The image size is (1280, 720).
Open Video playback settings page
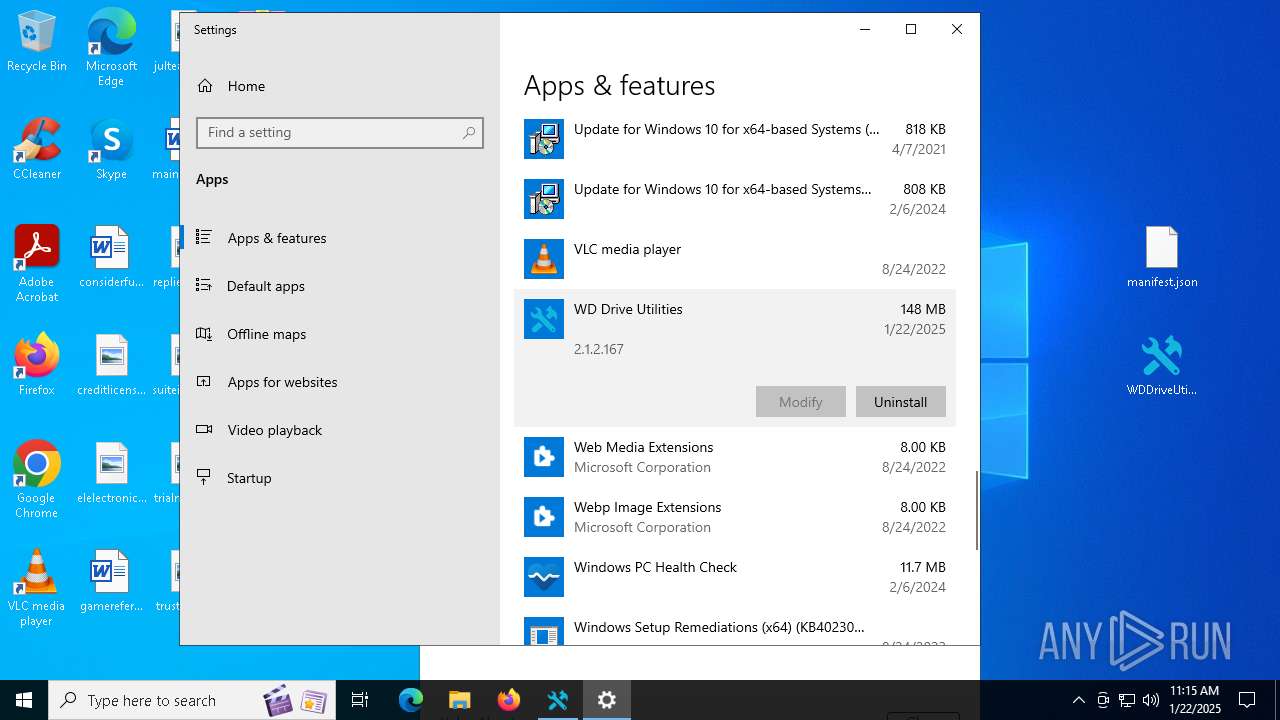click(340, 430)
